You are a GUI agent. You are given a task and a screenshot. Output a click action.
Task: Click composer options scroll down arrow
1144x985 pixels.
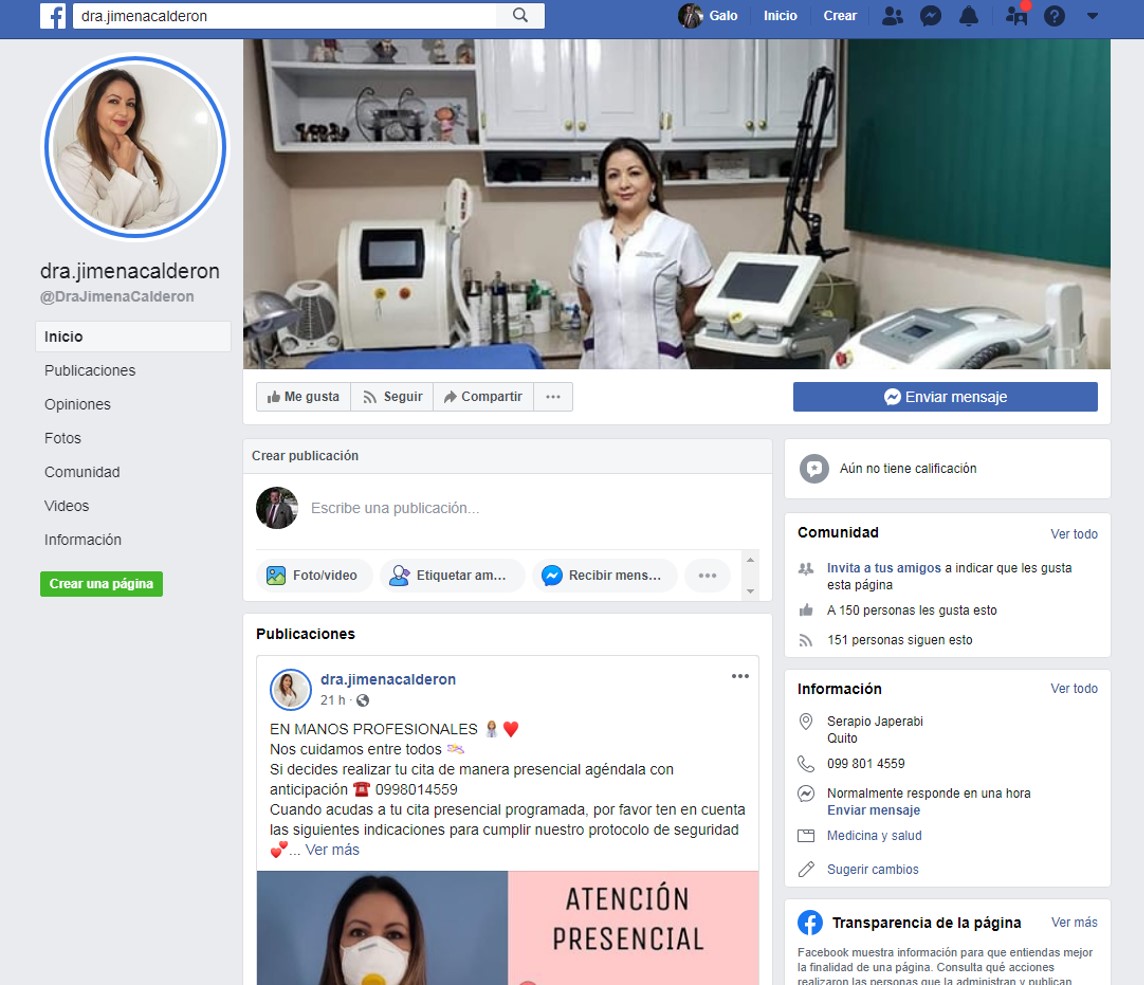tap(750, 591)
